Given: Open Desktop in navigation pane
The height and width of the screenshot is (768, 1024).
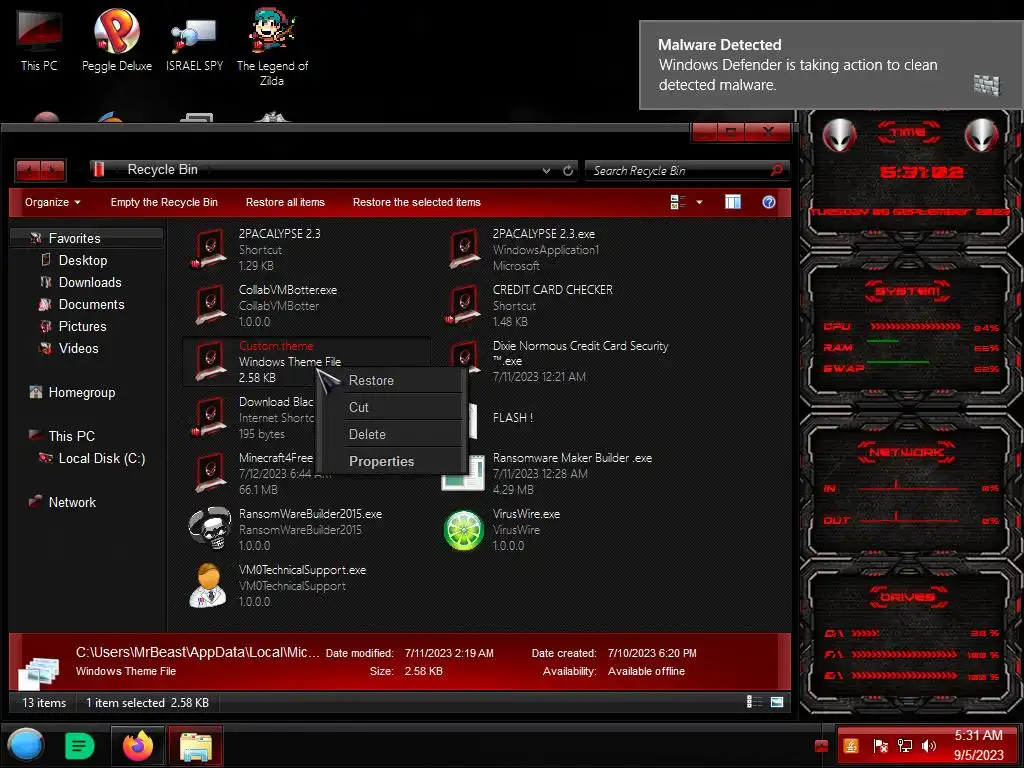Looking at the screenshot, I should pos(83,260).
